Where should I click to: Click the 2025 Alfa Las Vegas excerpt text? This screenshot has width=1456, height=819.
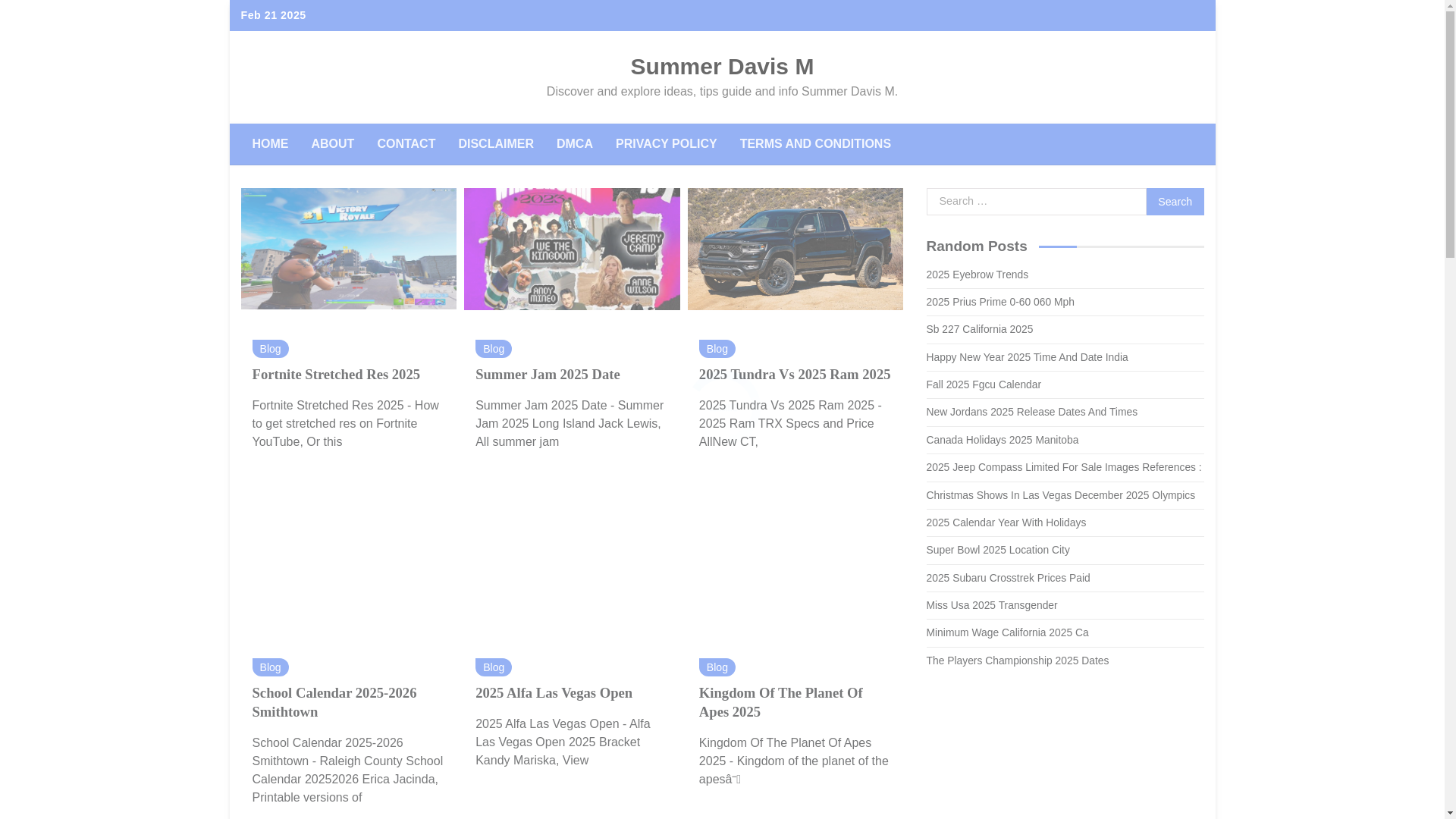(563, 742)
